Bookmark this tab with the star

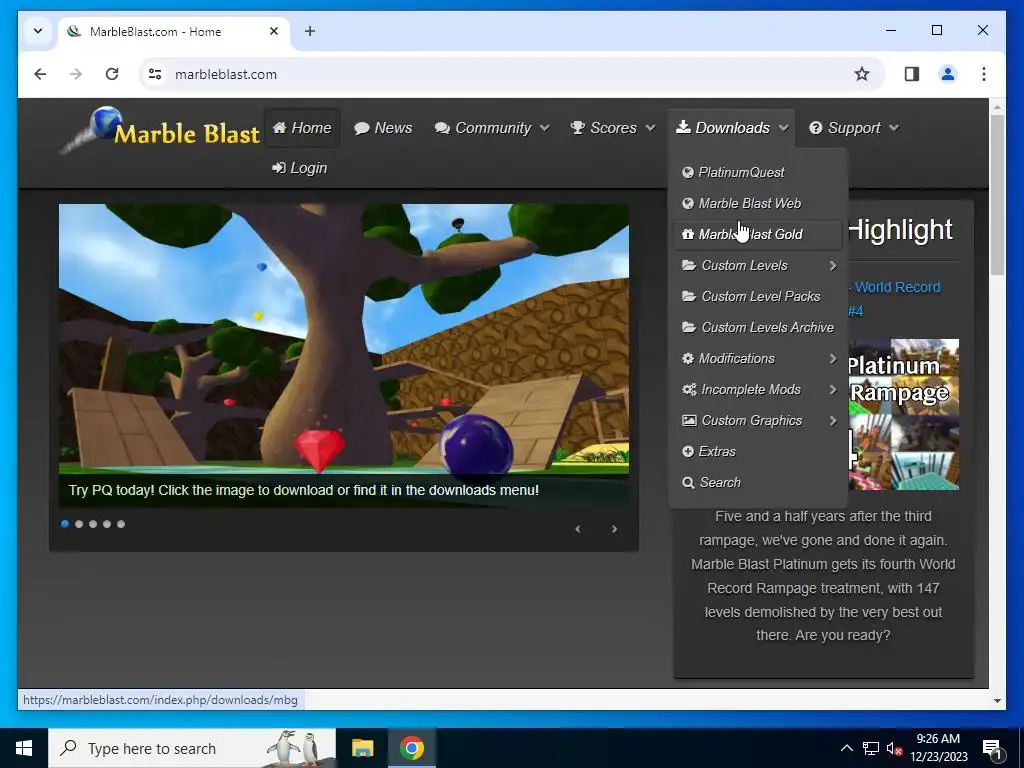tap(862, 74)
